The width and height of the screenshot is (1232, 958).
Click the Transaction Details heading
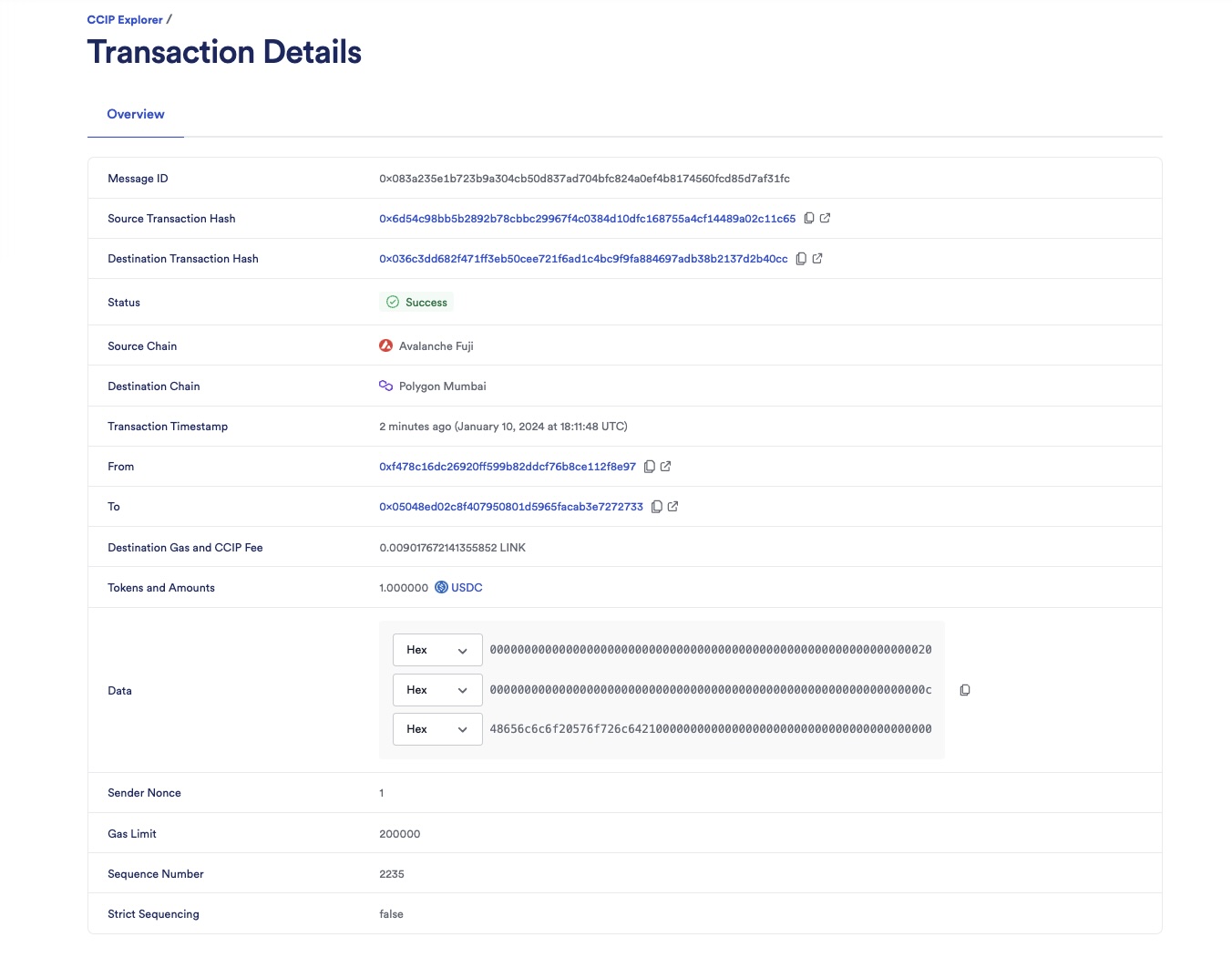pyautogui.click(x=224, y=52)
